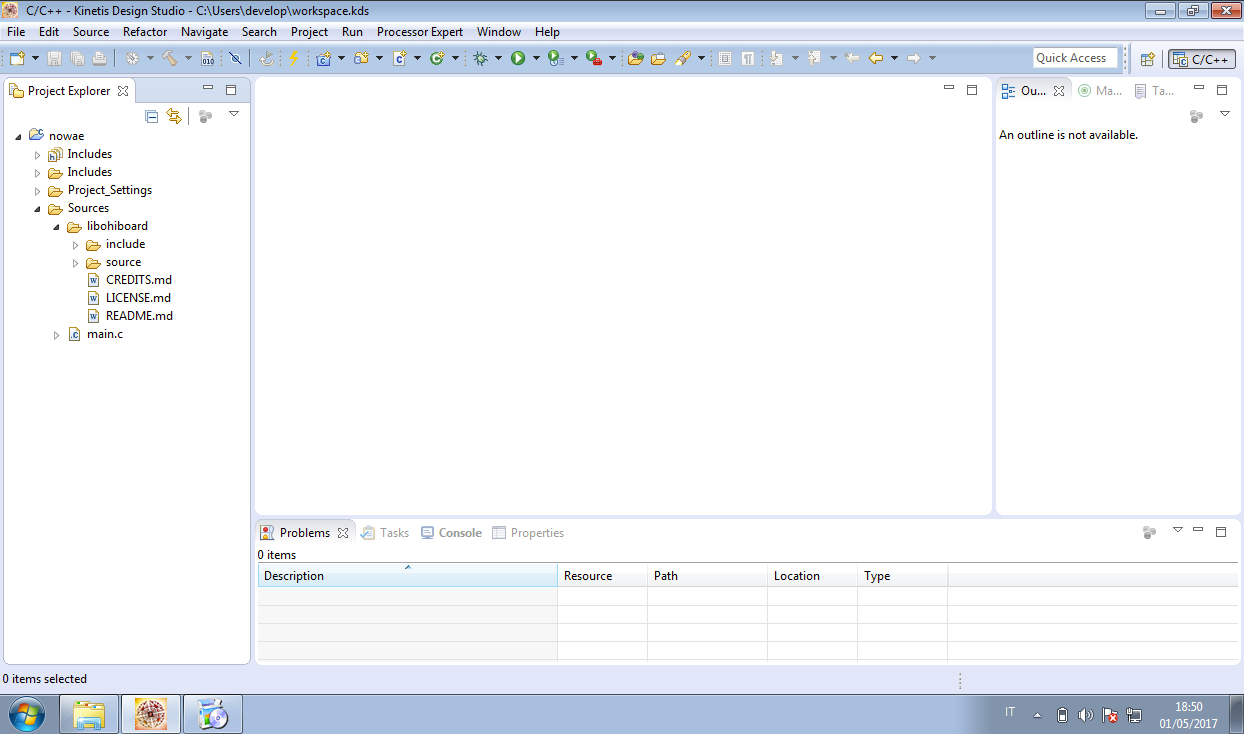
Task: Toggle Show Whitespace Characters icon
Action: point(748,58)
